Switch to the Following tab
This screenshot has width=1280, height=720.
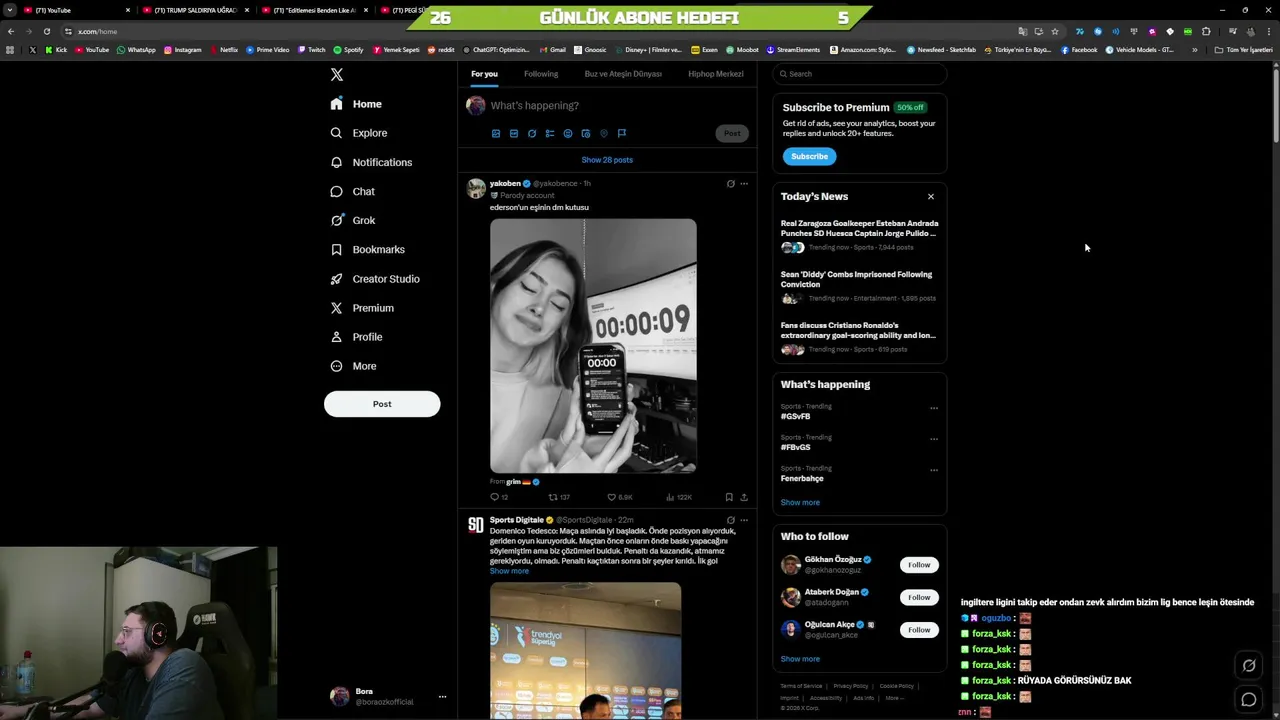[x=541, y=74]
